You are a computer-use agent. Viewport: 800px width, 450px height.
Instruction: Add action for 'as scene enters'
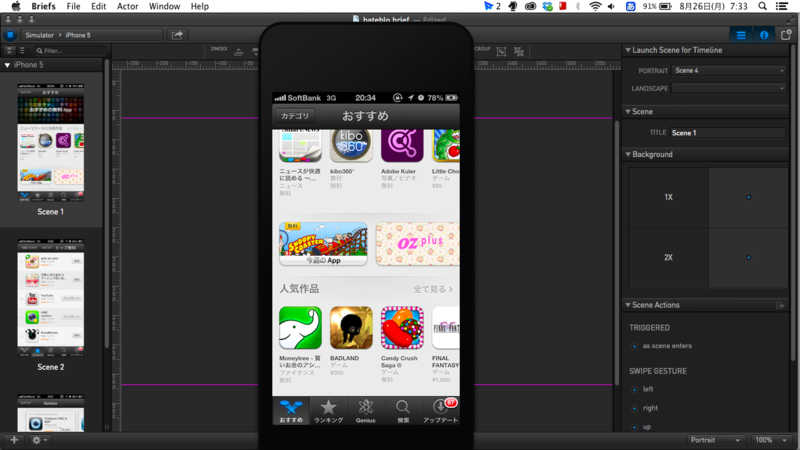tap(635, 346)
